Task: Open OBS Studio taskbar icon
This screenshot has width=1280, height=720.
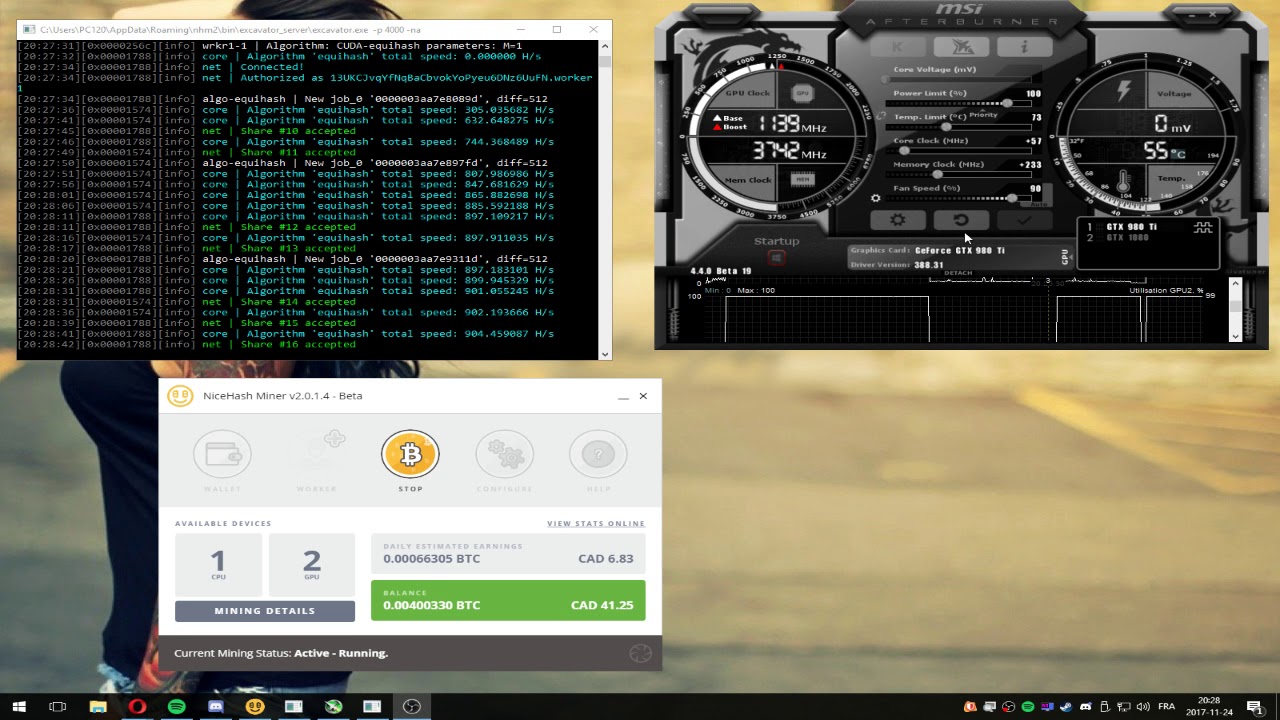Action: [412, 707]
